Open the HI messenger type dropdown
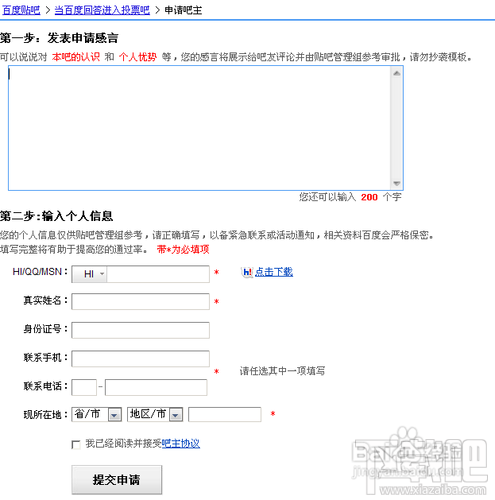Screen dimensions: 495x500 (89, 274)
